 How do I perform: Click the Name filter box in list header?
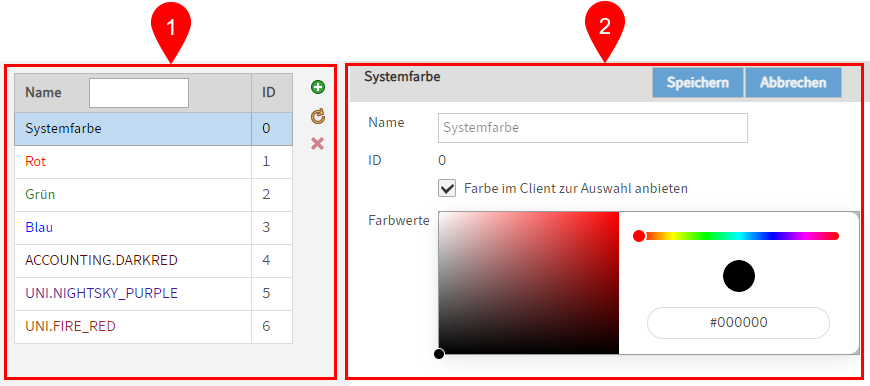(139, 93)
